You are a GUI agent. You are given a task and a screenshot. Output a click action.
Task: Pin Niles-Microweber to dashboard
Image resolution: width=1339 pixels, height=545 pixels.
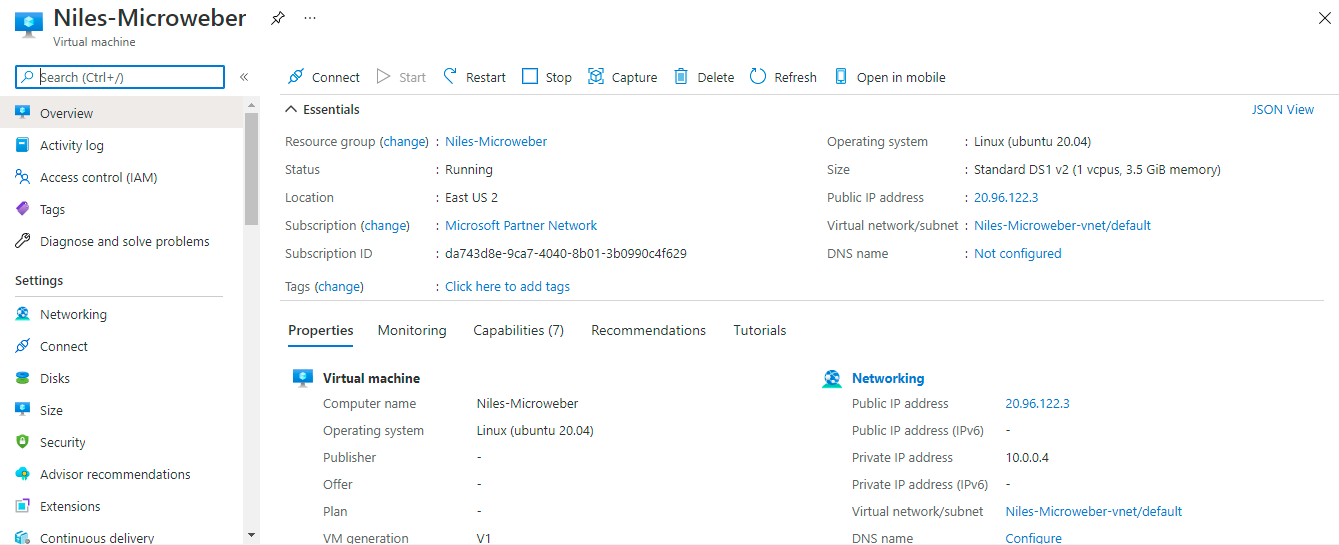[x=278, y=19]
